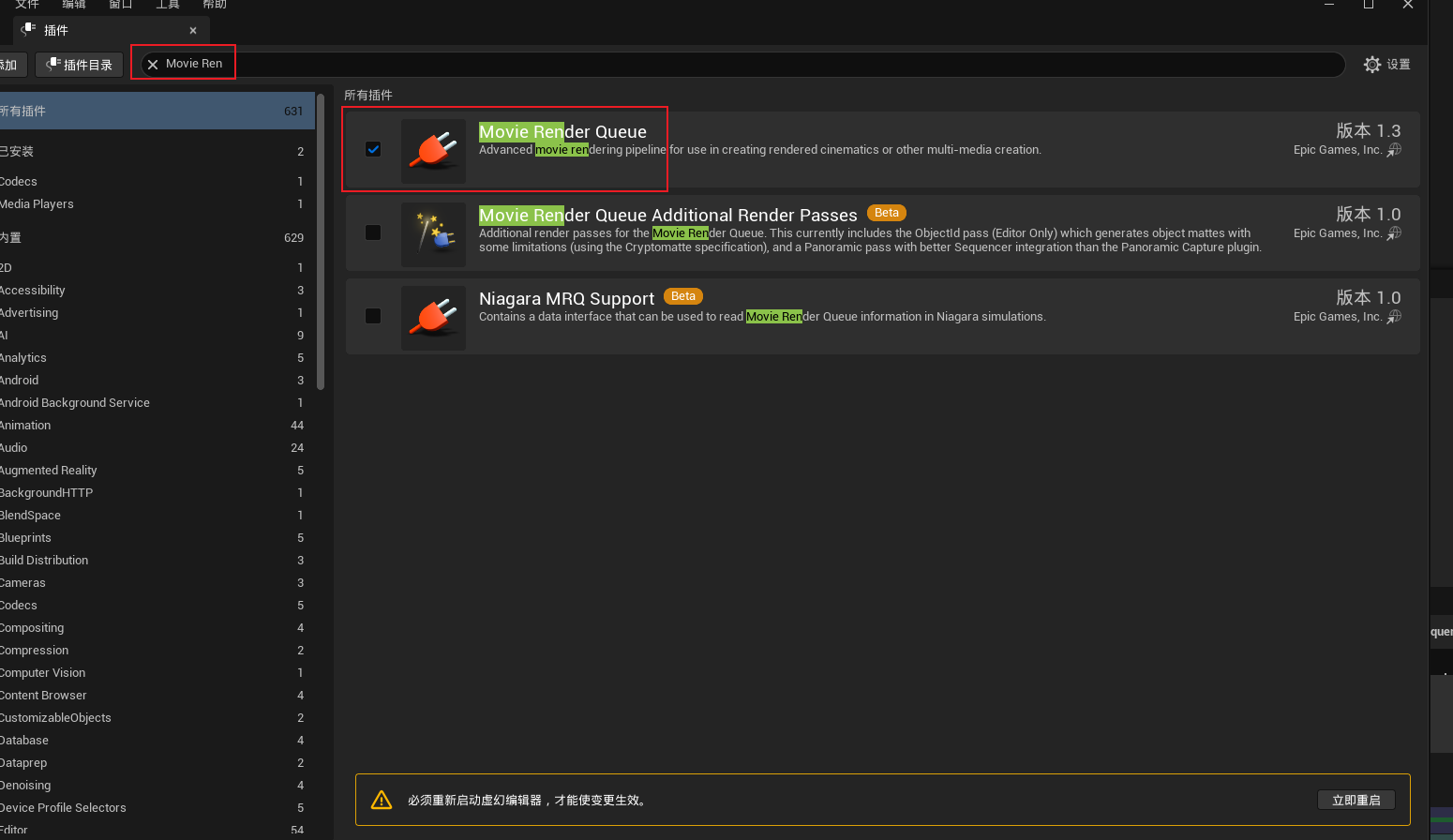
Task: Select the BackgroundHTTP category
Action: tap(157, 493)
